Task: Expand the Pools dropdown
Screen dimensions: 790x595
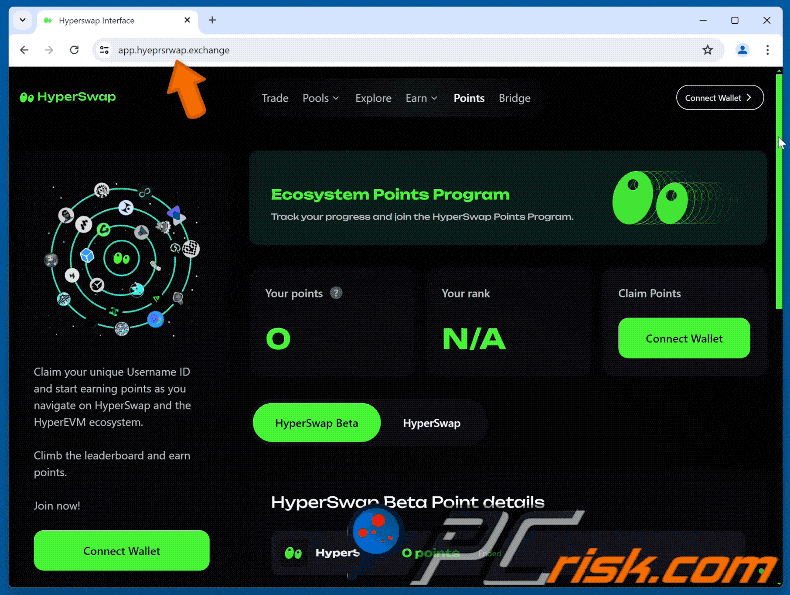Action: (x=320, y=98)
